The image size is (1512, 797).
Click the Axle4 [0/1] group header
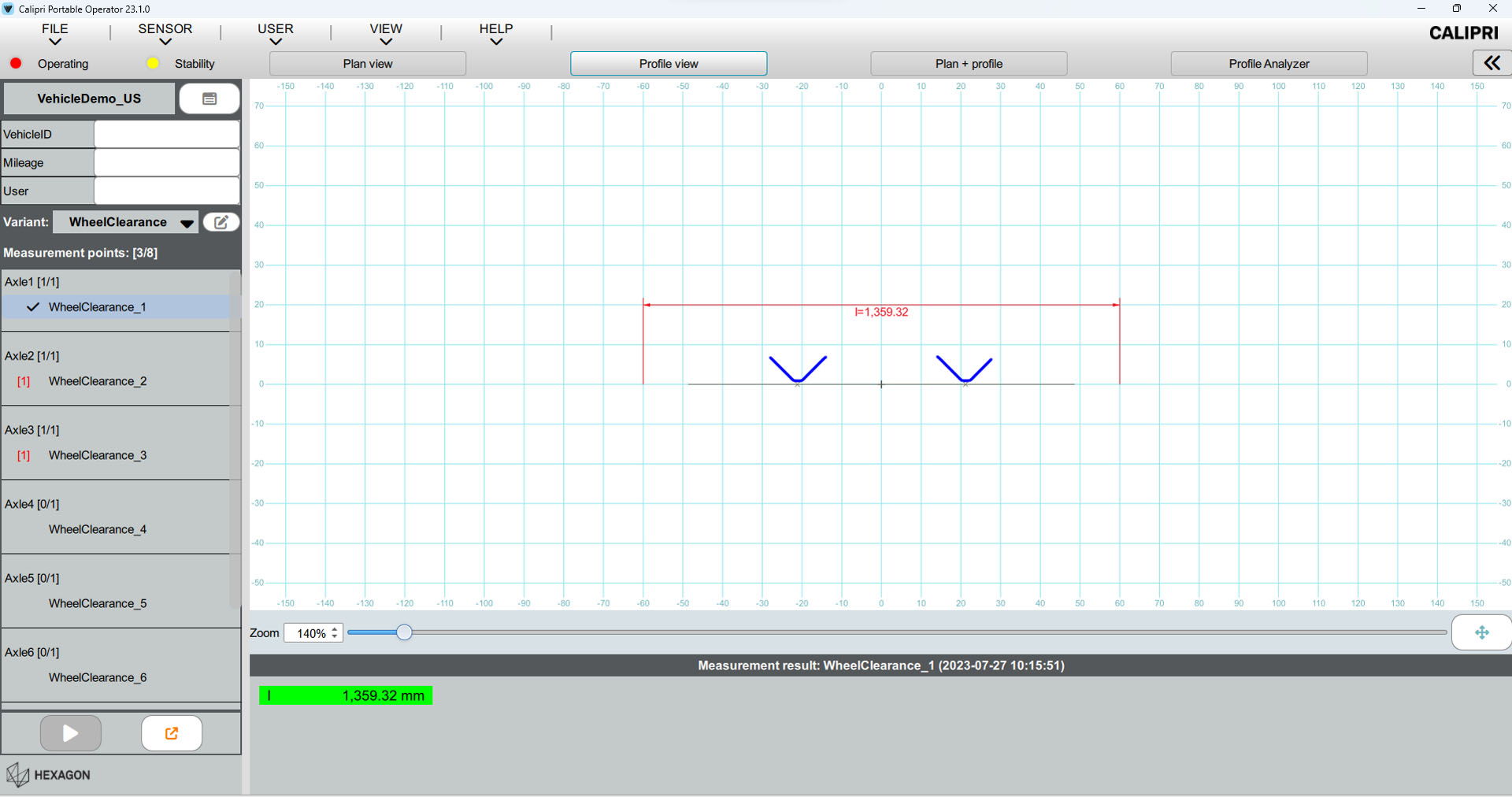click(x=32, y=504)
